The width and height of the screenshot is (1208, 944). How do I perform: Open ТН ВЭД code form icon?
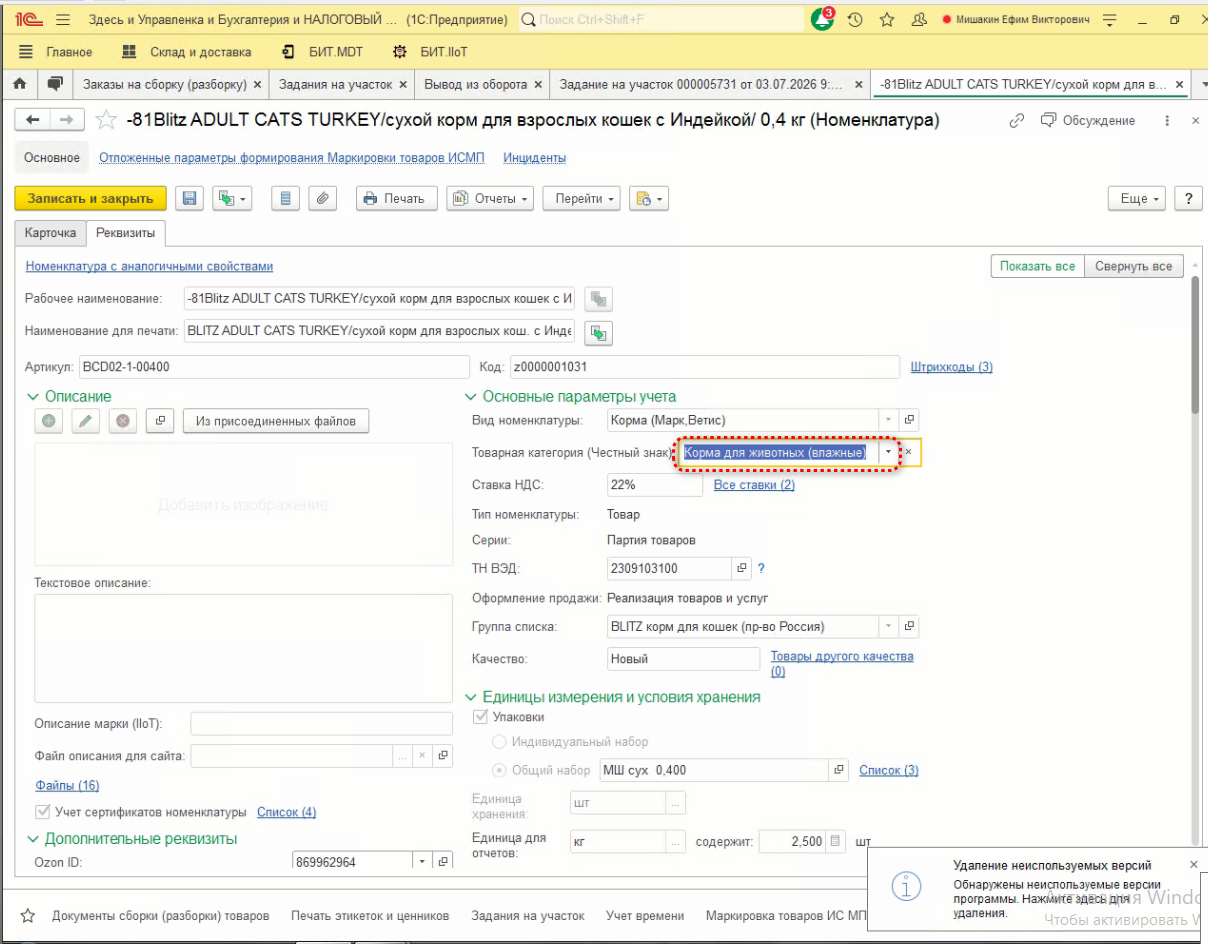tap(742, 568)
